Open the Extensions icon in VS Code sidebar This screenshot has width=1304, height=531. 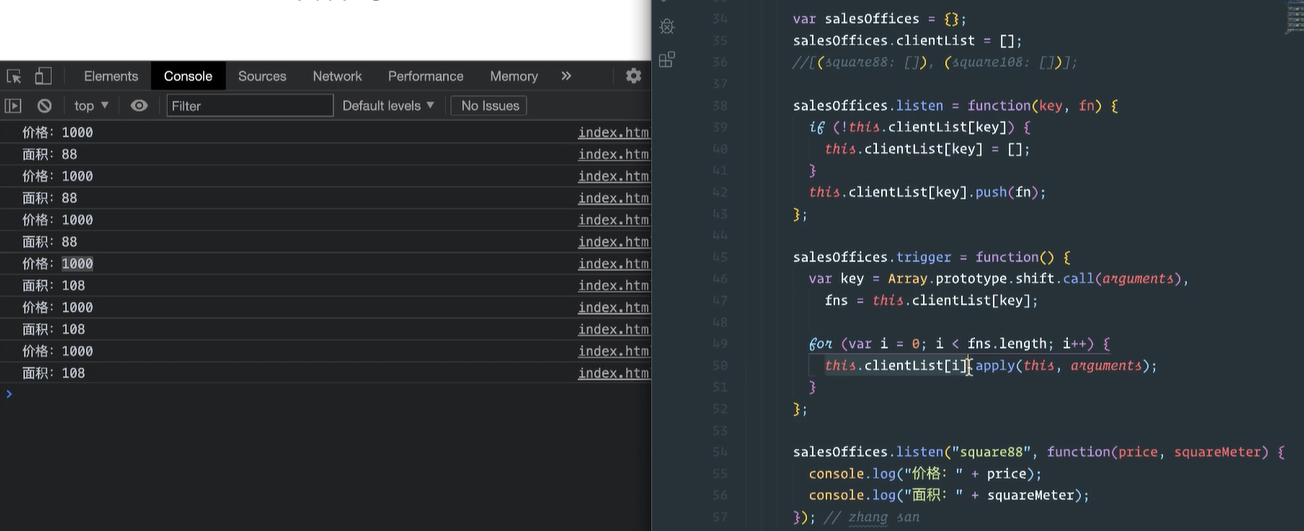click(x=667, y=59)
